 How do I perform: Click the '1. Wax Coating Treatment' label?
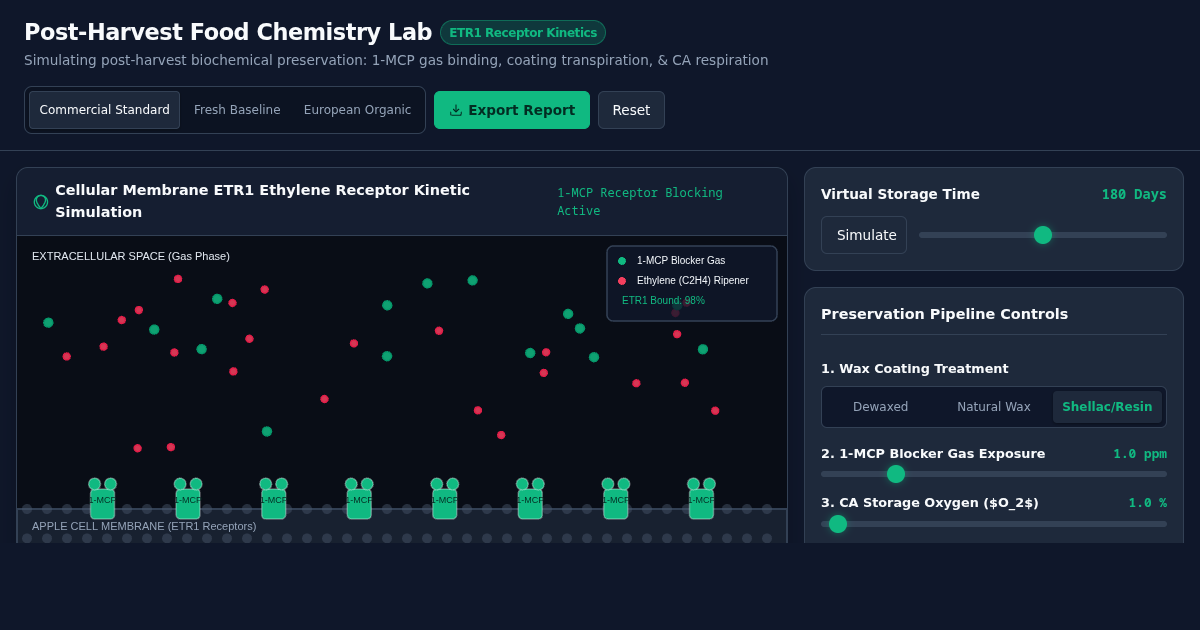pos(915,369)
